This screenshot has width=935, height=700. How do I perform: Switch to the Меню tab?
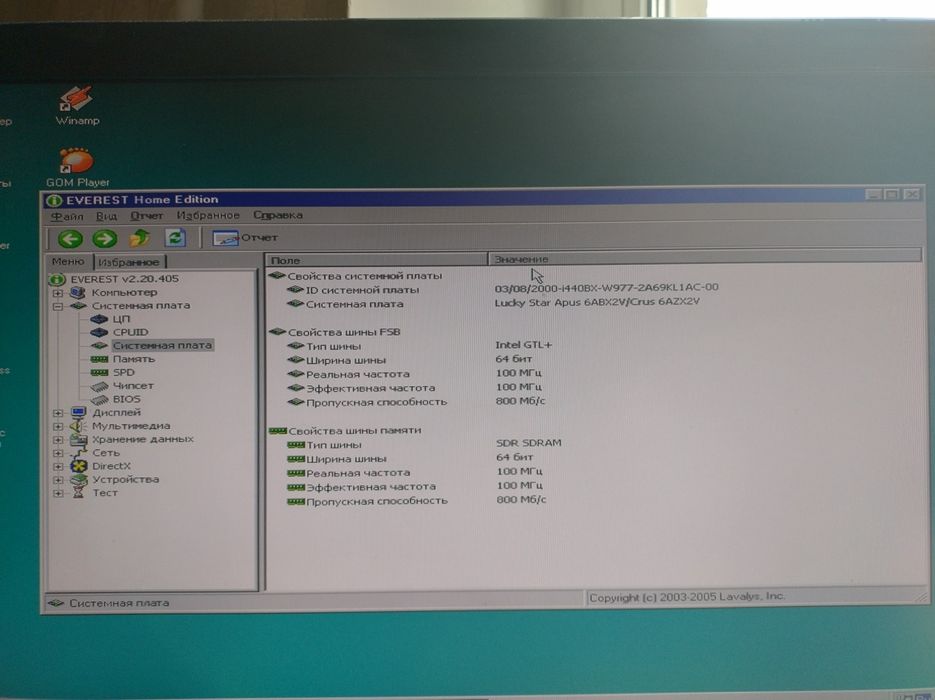point(68,261)
